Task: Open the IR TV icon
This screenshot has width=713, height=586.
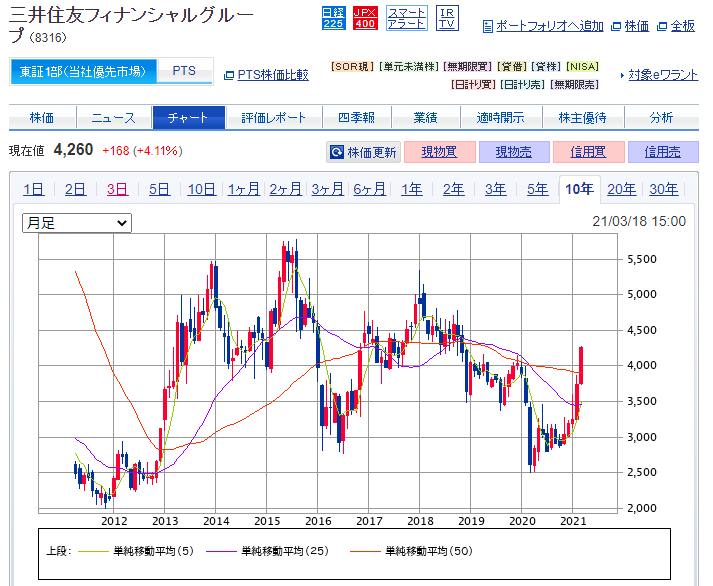Action: coord(447,19)
